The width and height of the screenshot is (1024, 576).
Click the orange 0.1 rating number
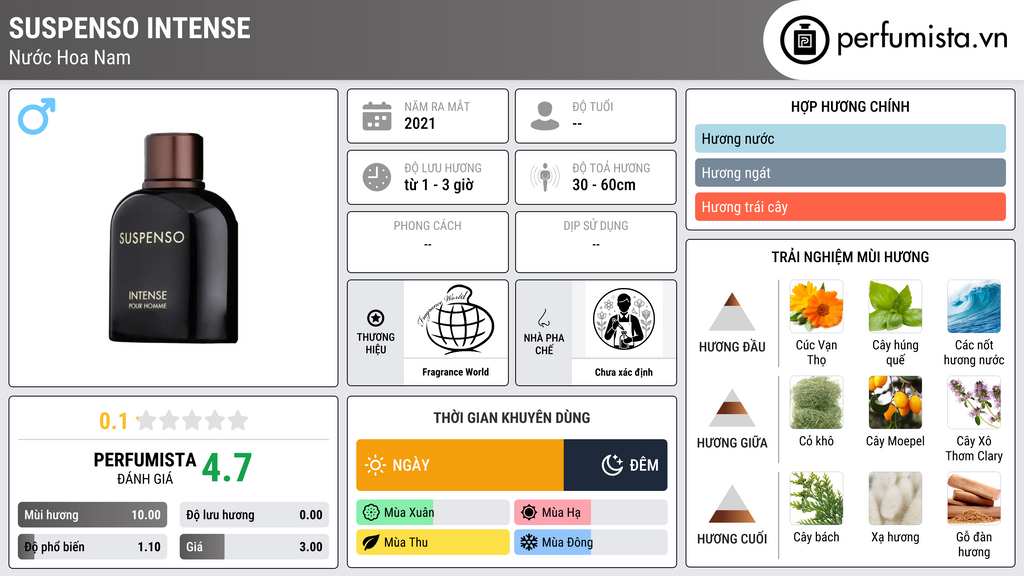point(113,421)
